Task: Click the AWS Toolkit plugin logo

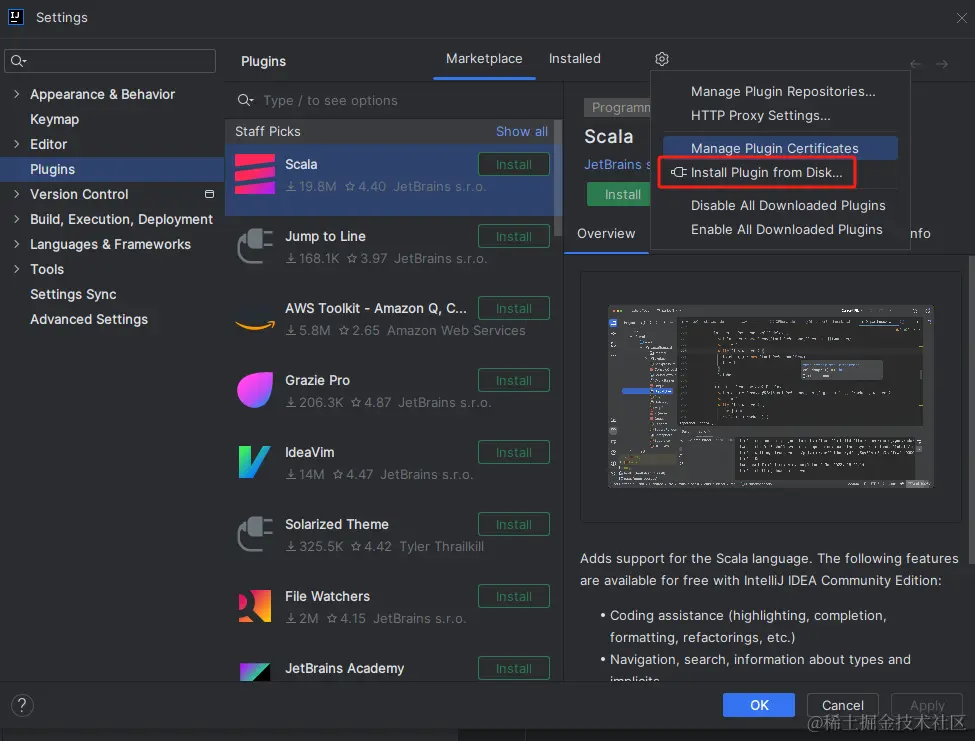Action: 255,324
